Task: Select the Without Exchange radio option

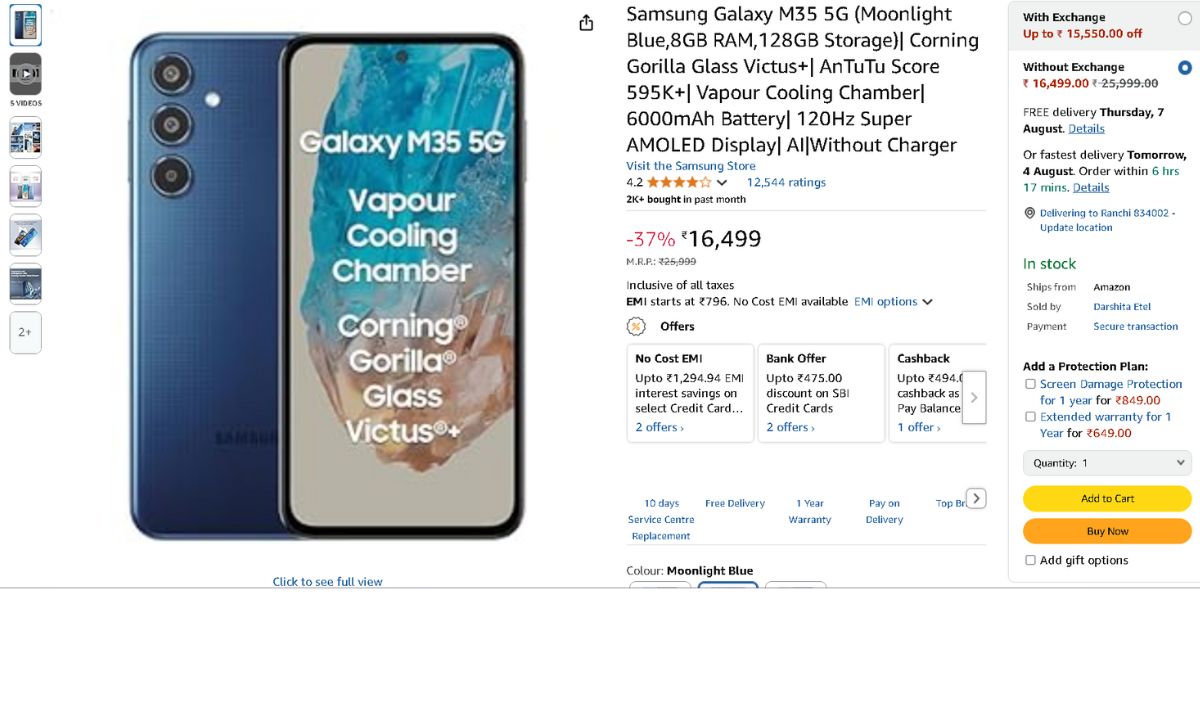Action: click(1185, 68)
